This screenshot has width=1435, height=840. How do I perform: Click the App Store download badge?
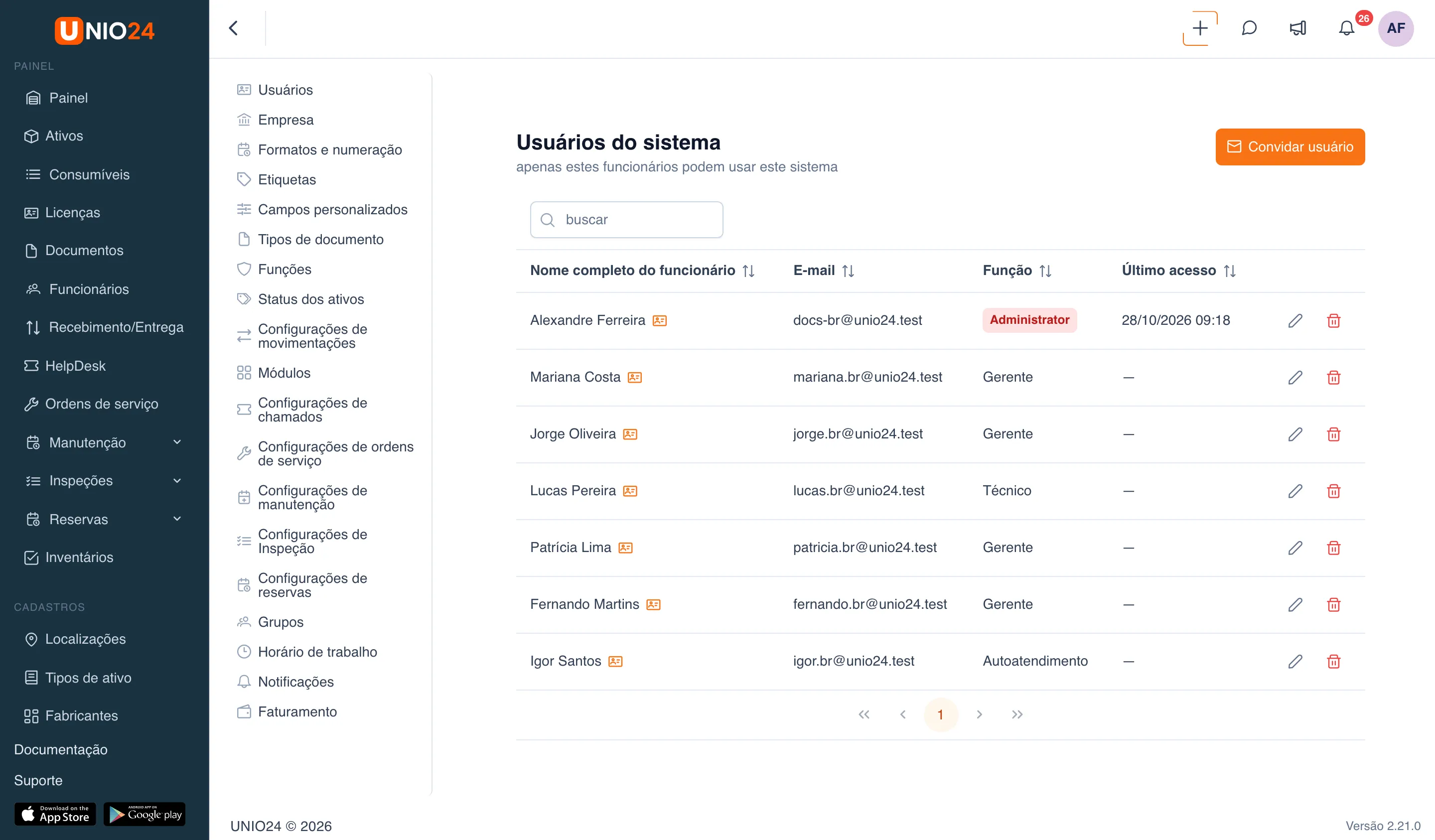[55, 815]
